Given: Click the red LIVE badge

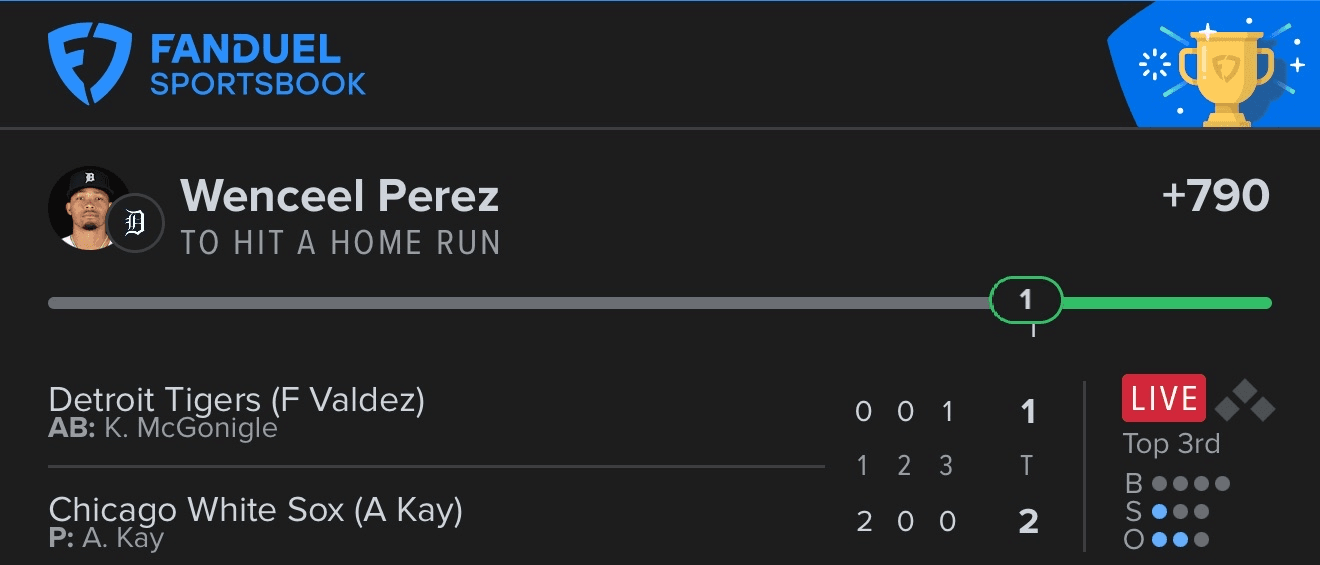Looking at the screenshot, I should pos(1164,398).
